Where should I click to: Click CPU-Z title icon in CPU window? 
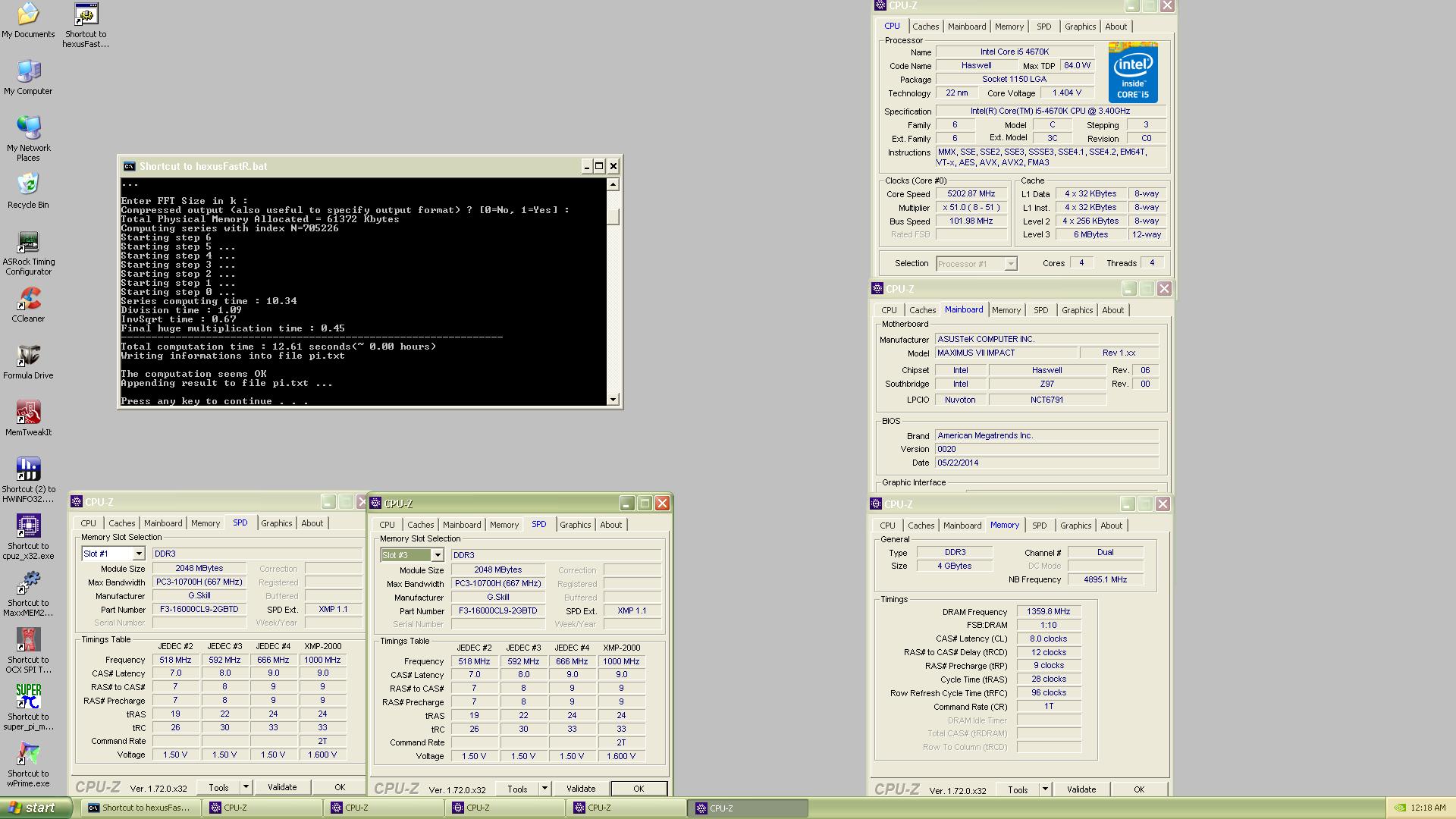tap(880, 5)
